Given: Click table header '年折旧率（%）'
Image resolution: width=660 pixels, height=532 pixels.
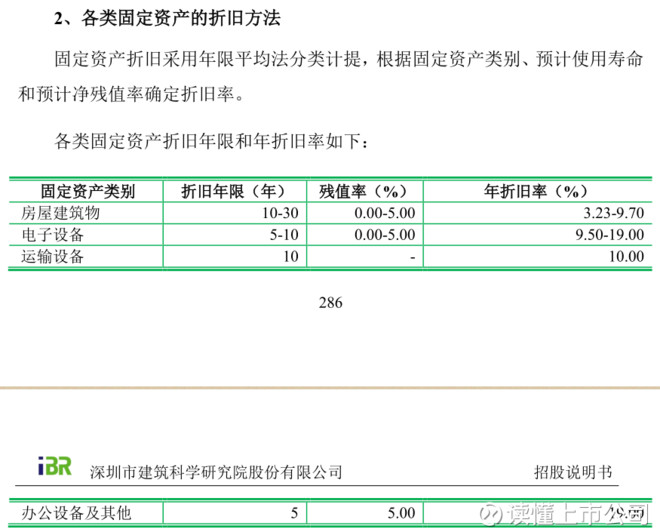Looking at the screenshot, I should click(x=537, y=192).
